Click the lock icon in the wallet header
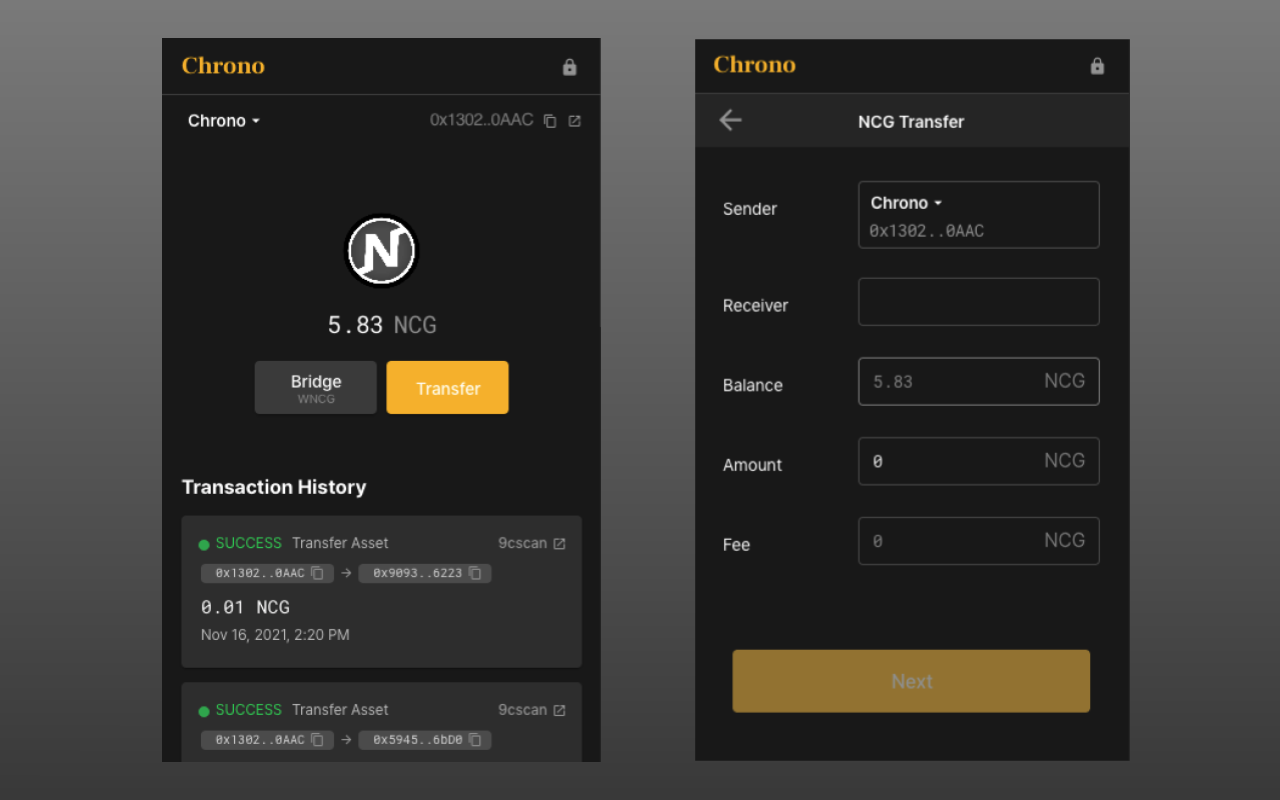 [x=569, y=66]
